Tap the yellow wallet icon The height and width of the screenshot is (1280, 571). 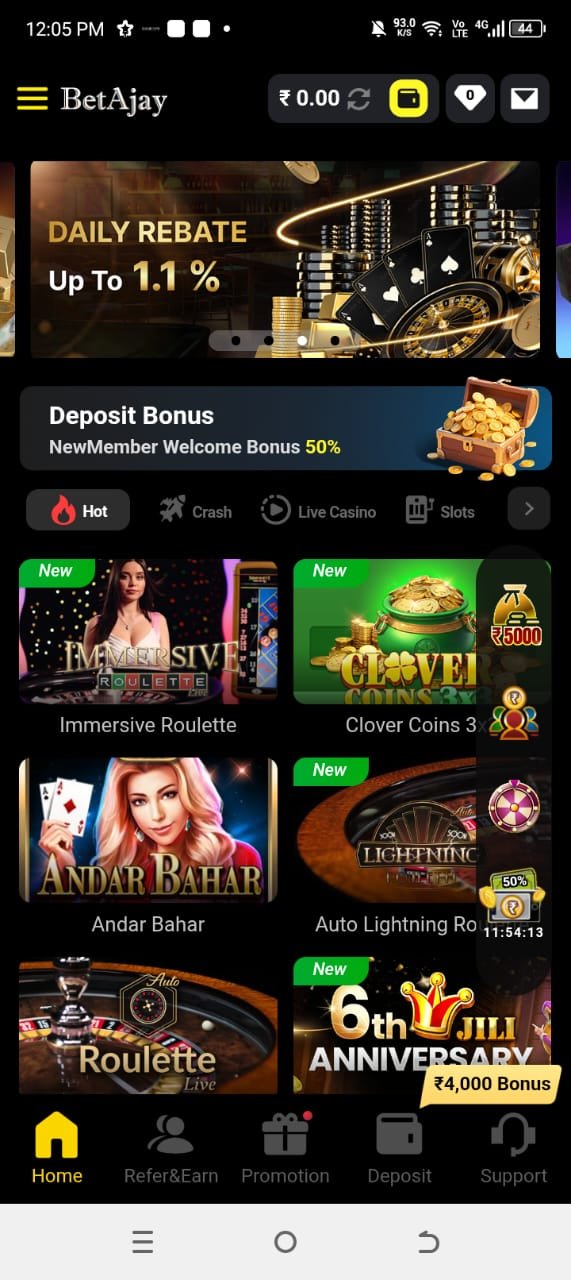[408, 98]
